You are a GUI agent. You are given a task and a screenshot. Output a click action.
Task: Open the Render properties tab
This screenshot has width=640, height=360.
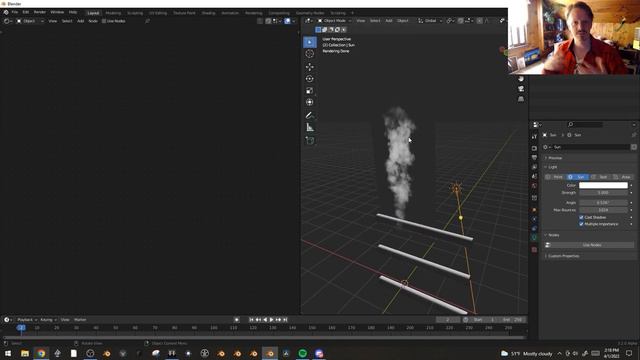coord(534,148)
